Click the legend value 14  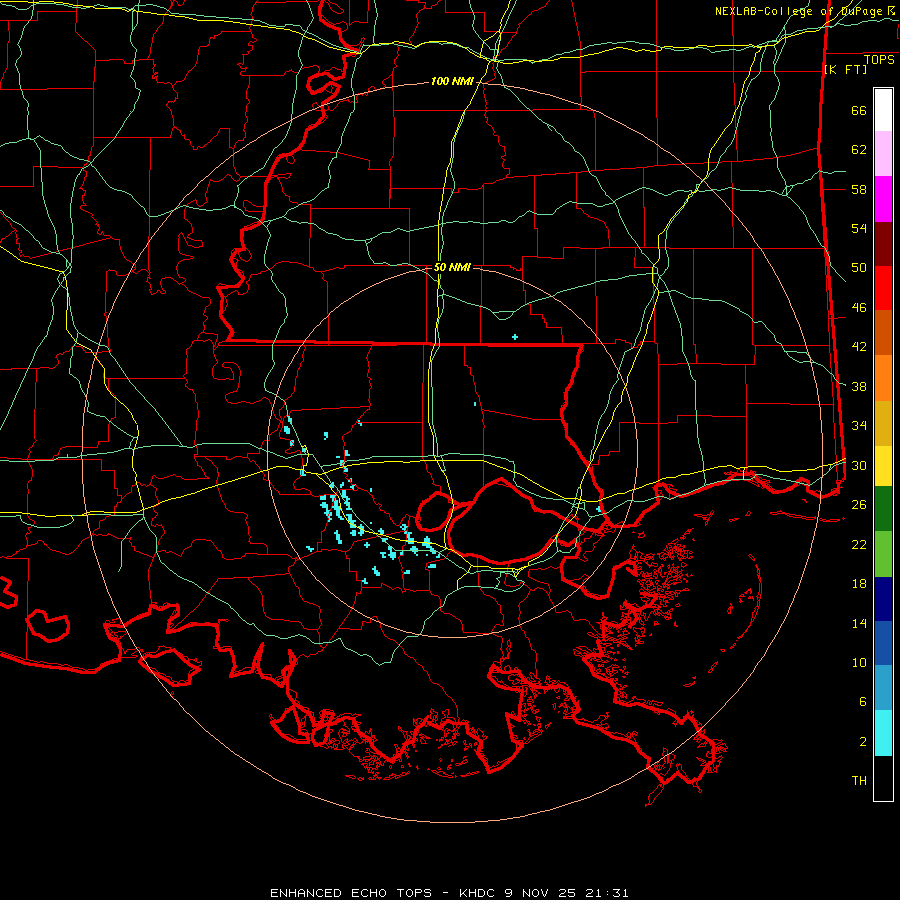pyautogui.click(x=859, y=623)
